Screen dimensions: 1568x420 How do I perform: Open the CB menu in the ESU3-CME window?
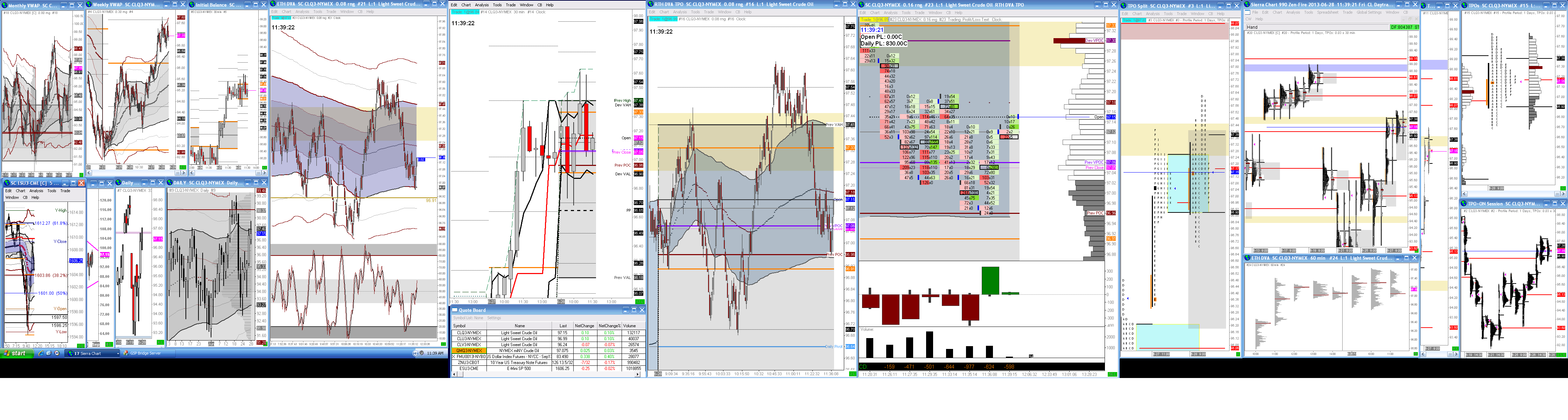25,197
